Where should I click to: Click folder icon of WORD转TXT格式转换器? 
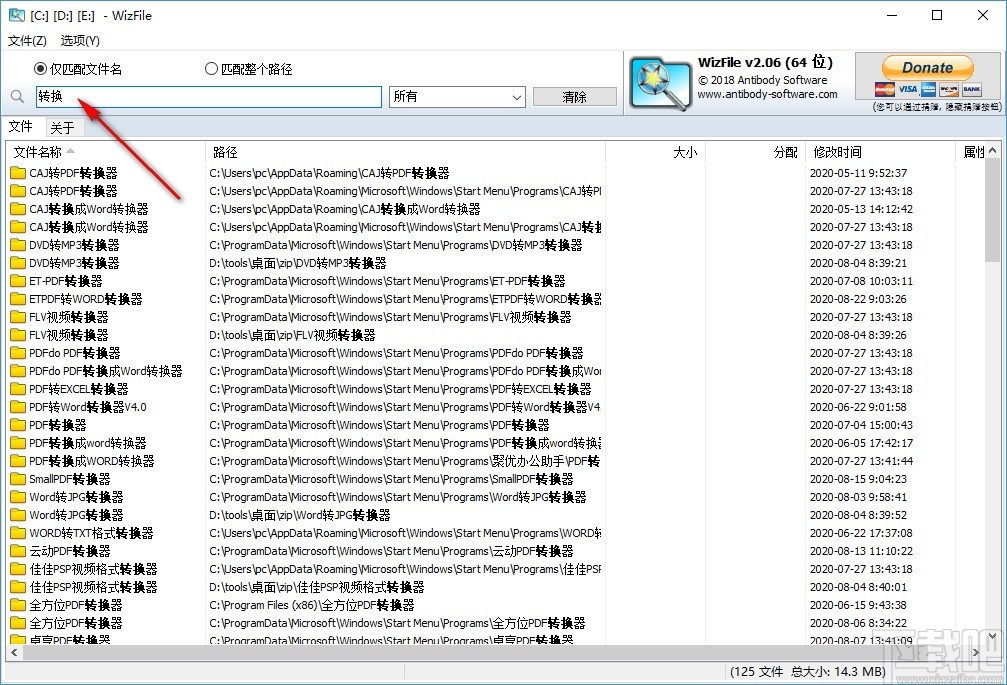18,533
